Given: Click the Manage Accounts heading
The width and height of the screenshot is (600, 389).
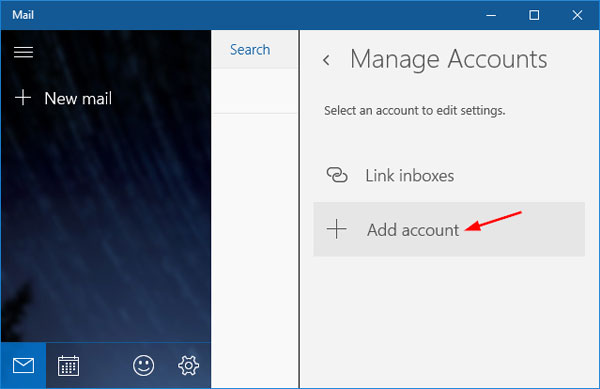Looking at the screenshot, I should pyautogui.click(x=448, y=59).
